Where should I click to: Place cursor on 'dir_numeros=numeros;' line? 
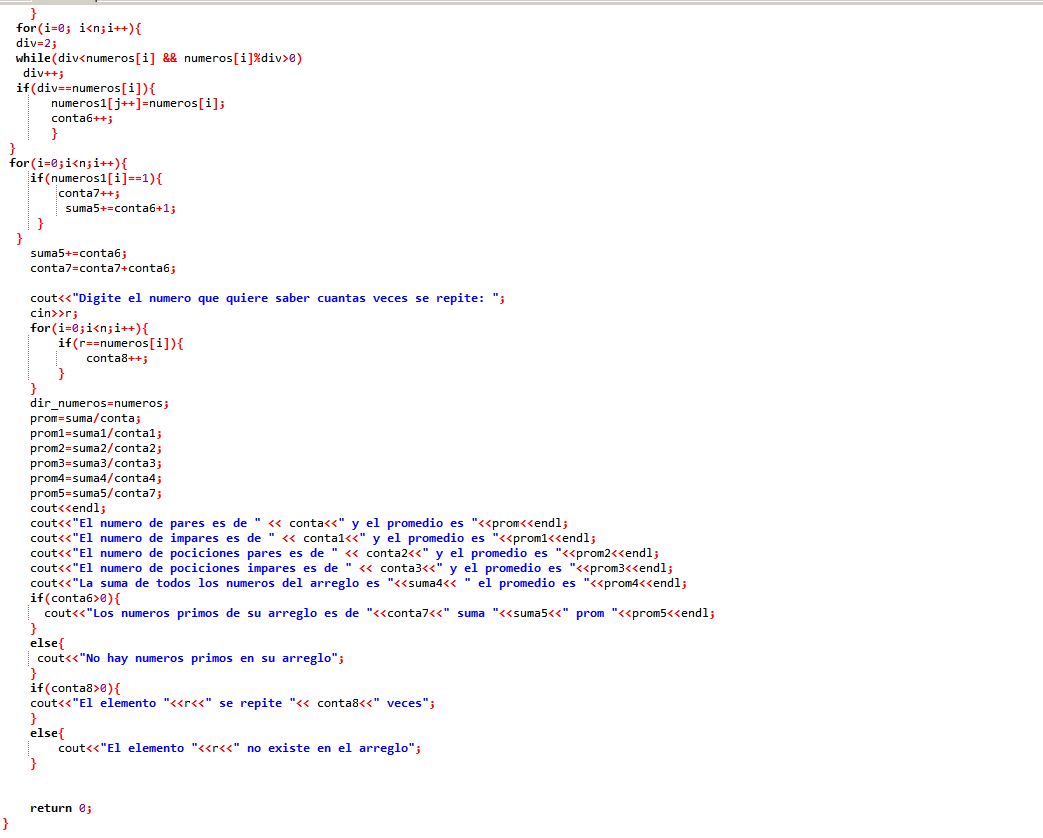tap(99, 403)
